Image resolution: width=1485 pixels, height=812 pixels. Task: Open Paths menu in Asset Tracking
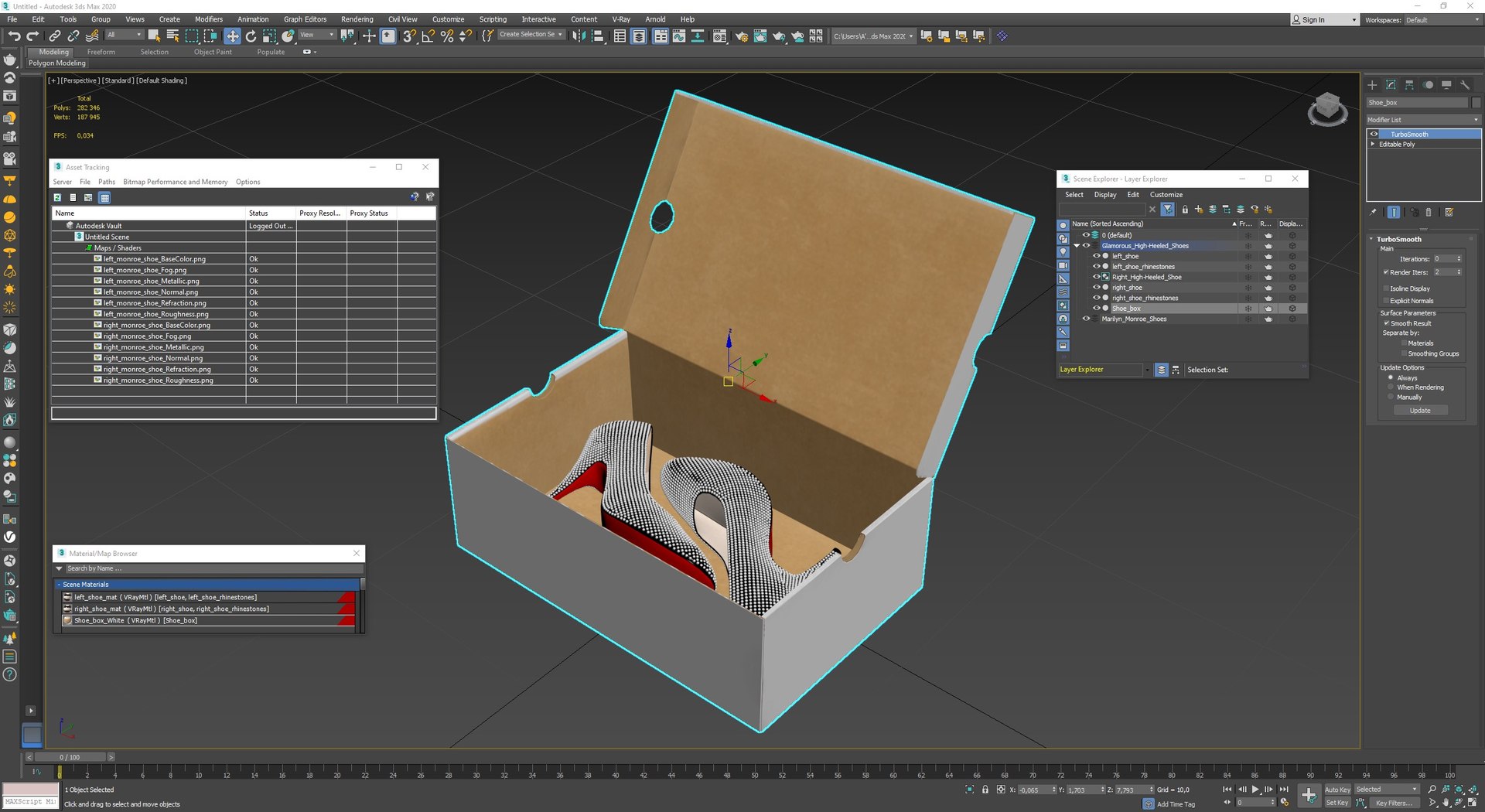tap(107, 182)
